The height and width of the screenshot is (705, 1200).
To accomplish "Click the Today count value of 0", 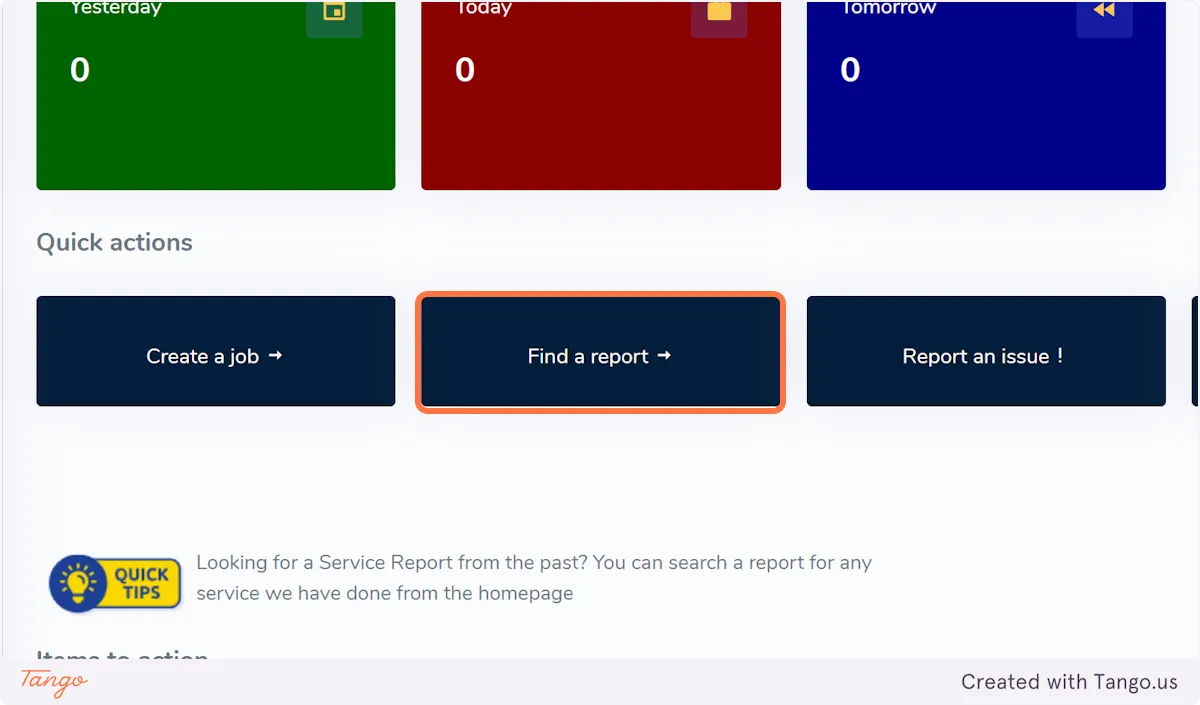I will tap(465, 70).
